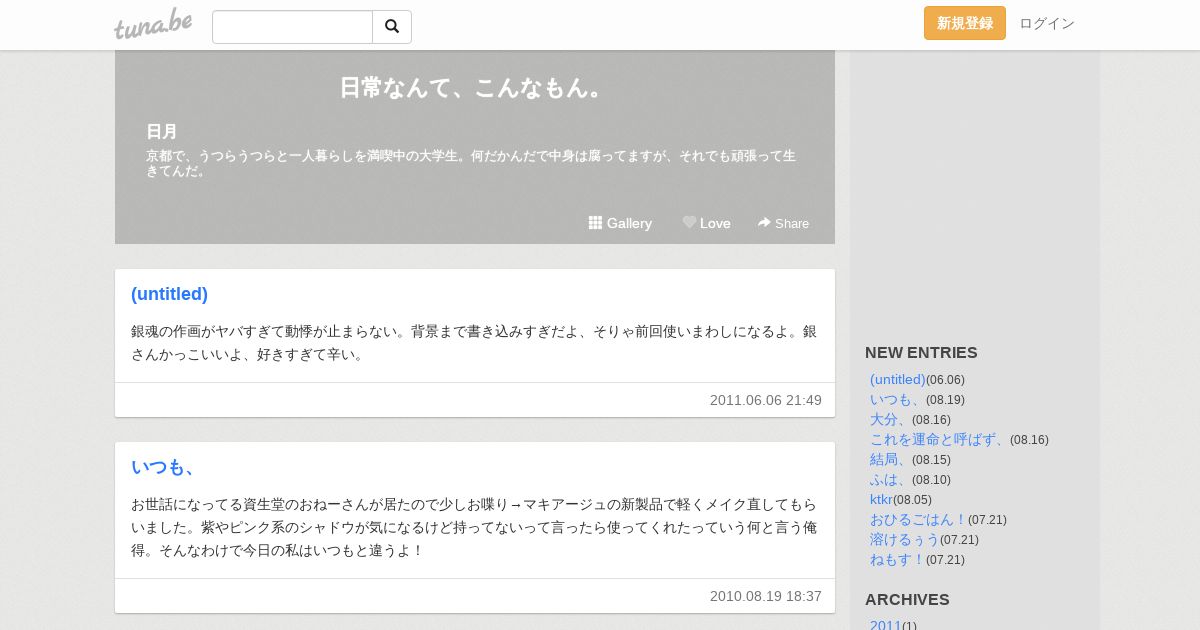Open sidebar entry ねもす！
Viewport: 1200px width, 630px height.
tap(898, 560)
